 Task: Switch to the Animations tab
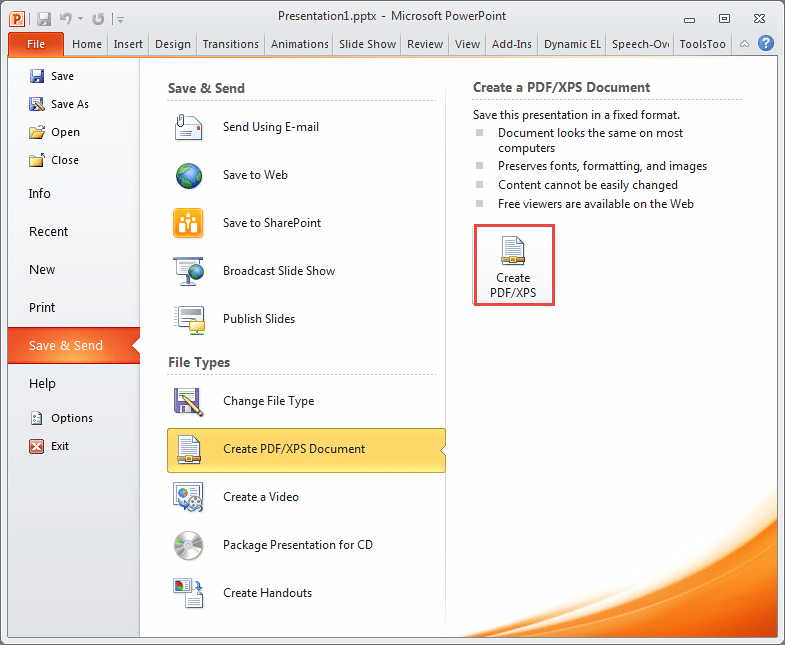click(300, 44)
